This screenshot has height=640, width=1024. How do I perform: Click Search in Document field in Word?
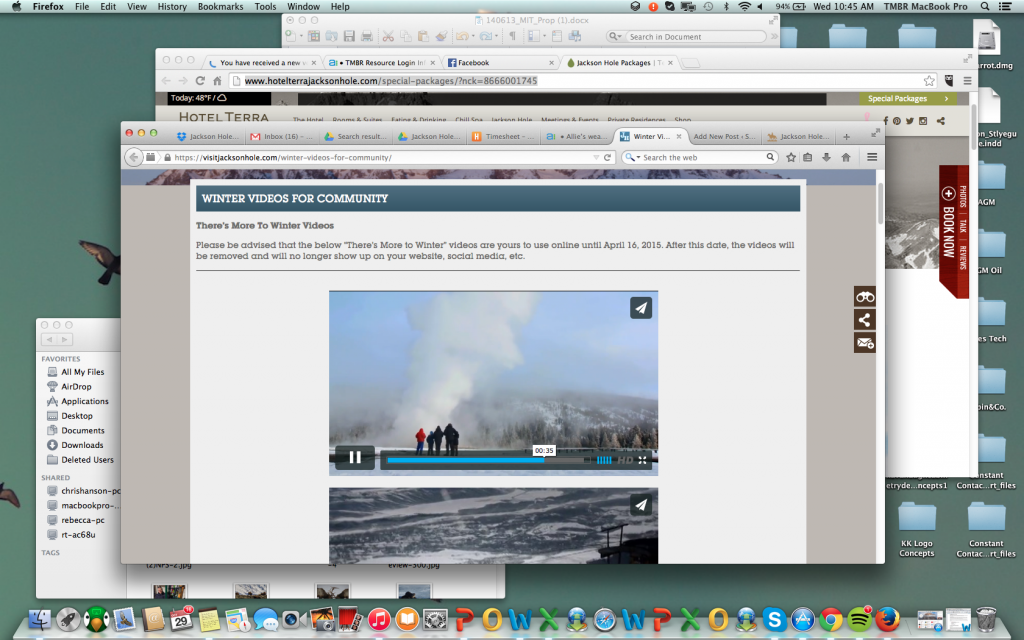click(695, 37)
